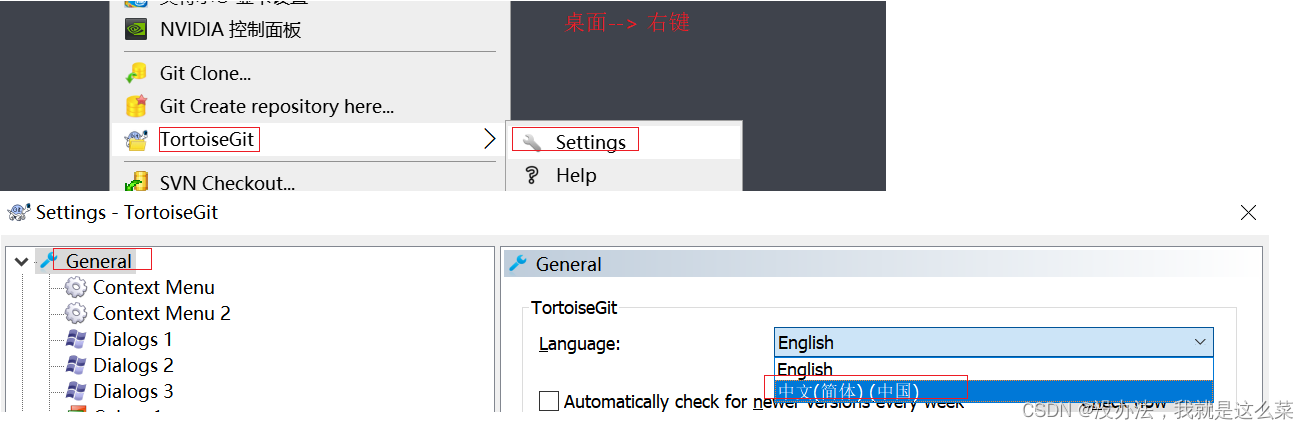
Task: Select Dialogs 2 in settings tree
Action: (133, 365)
